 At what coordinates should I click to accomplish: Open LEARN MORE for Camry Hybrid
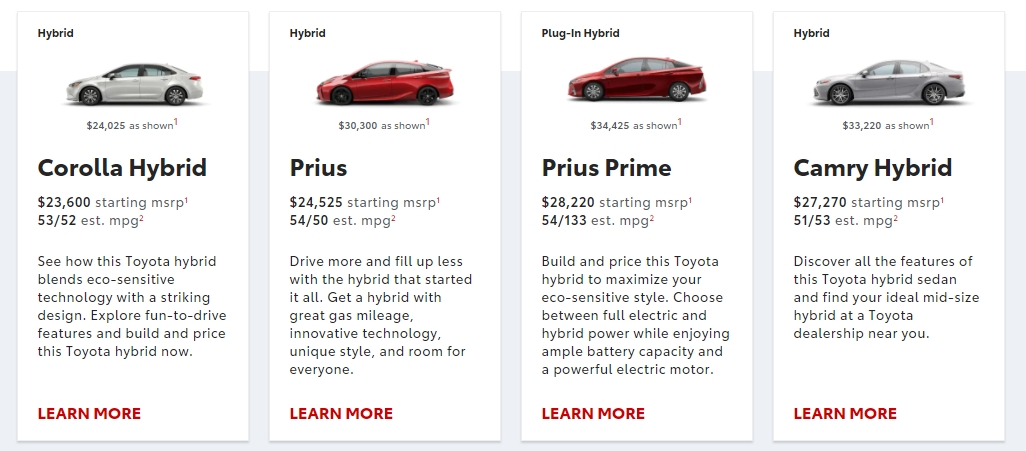pyautogui.click(x=845, y=414)
